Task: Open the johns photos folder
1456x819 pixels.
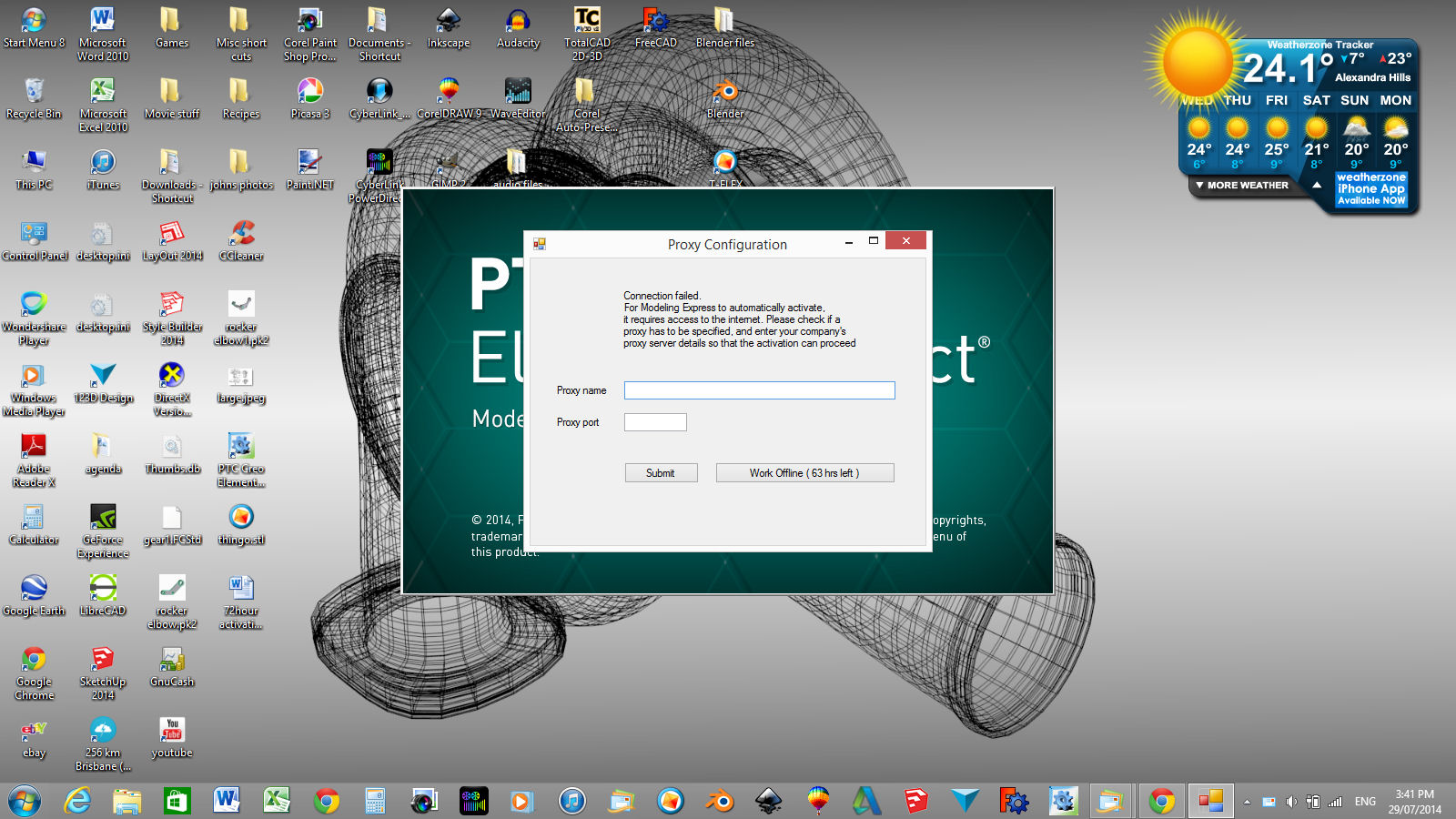Action: coord(241,169)
